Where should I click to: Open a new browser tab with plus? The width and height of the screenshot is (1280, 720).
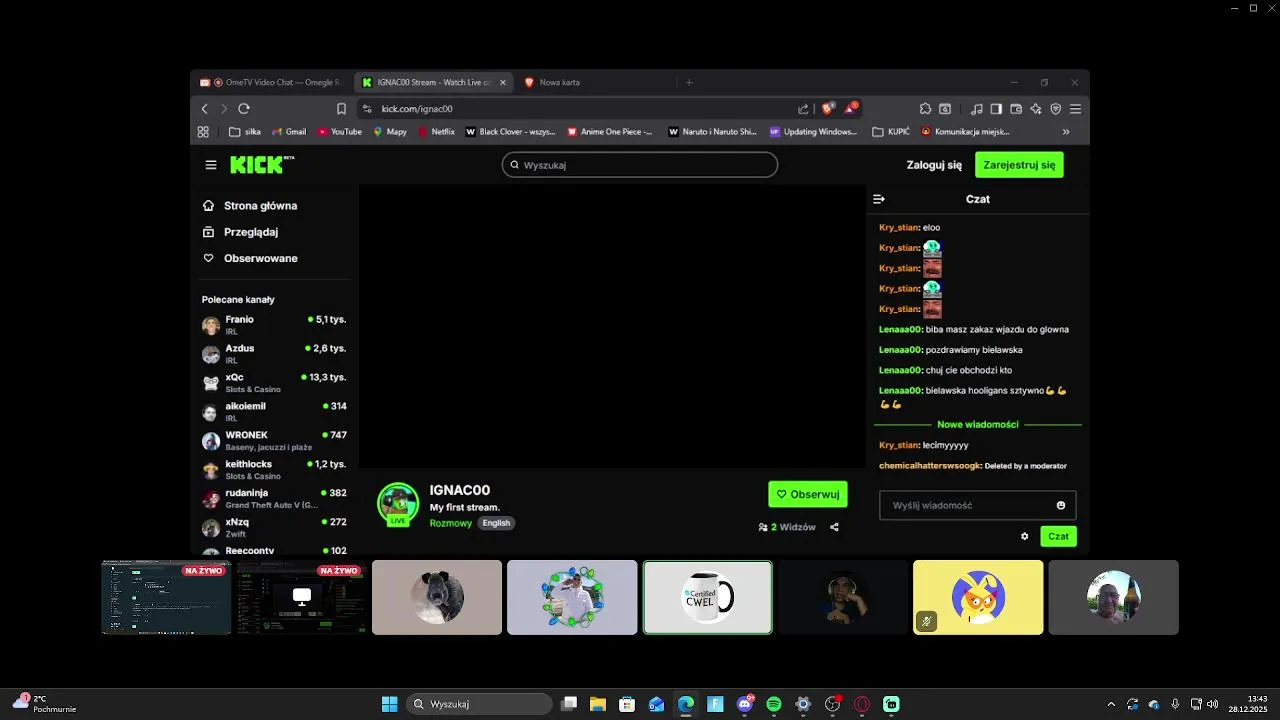[689, 82]
